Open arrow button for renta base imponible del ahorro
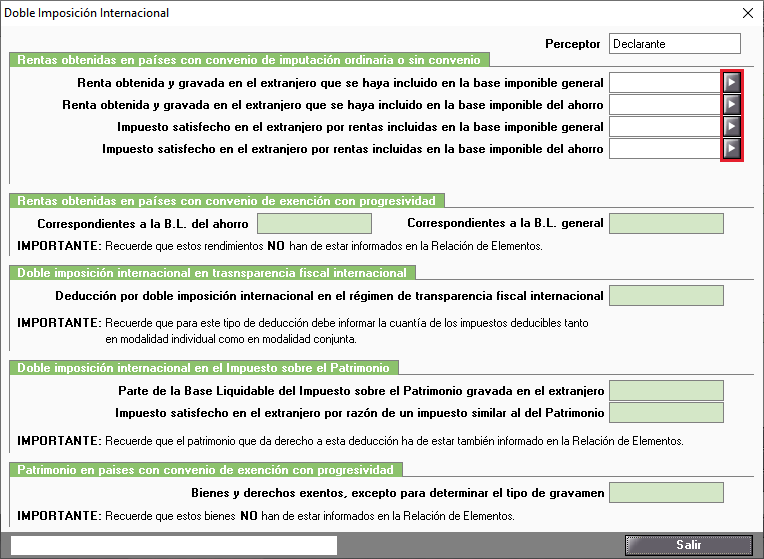 [731, 104]
